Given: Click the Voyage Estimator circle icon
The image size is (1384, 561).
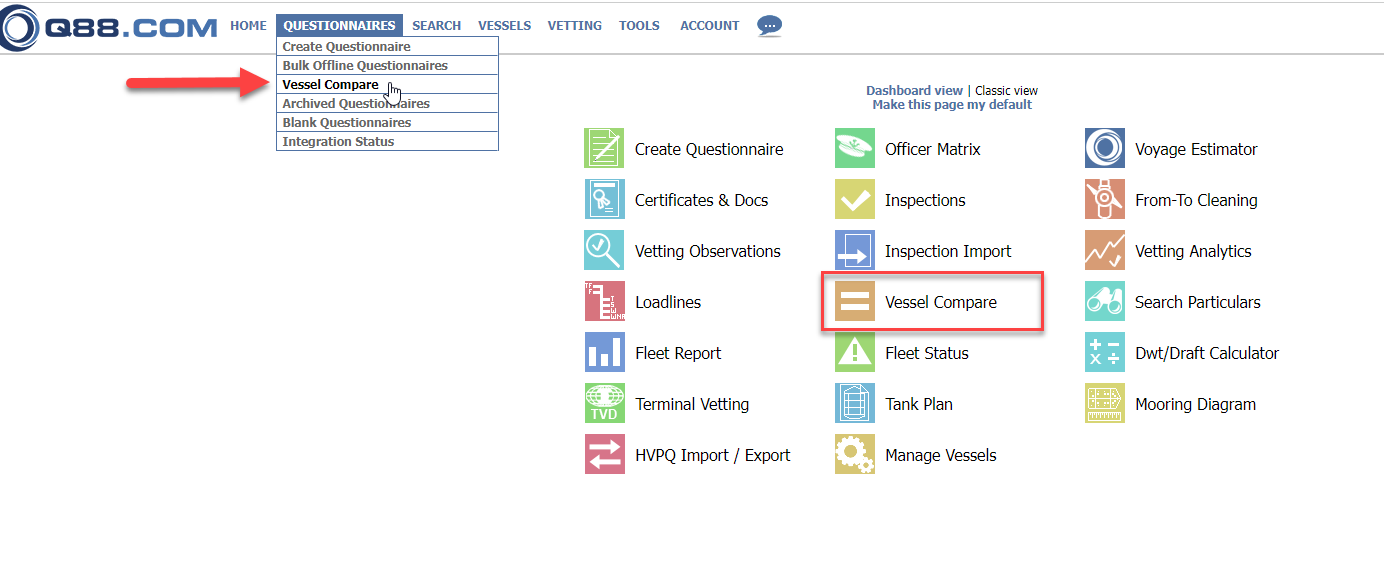Looking at the screenshot, I should [x=1104, y=148].
